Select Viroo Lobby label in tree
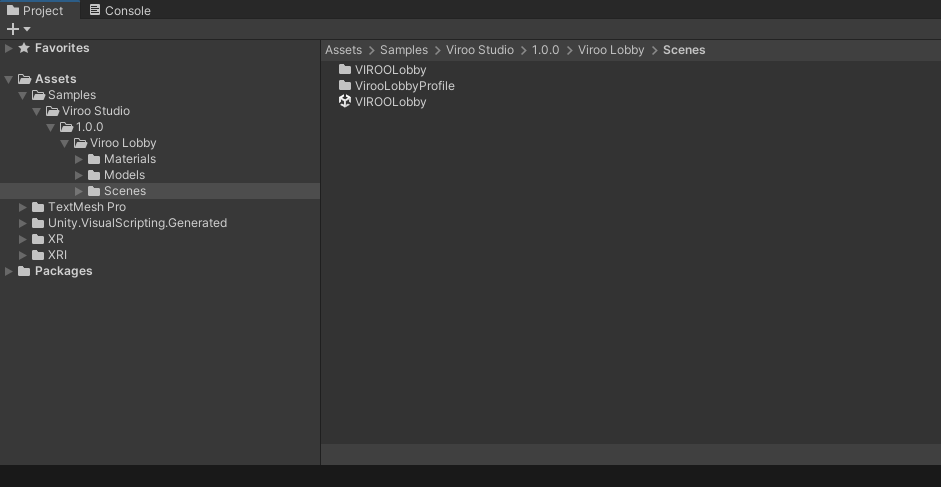The image size is (941, 487). click(x=123, y=143)
